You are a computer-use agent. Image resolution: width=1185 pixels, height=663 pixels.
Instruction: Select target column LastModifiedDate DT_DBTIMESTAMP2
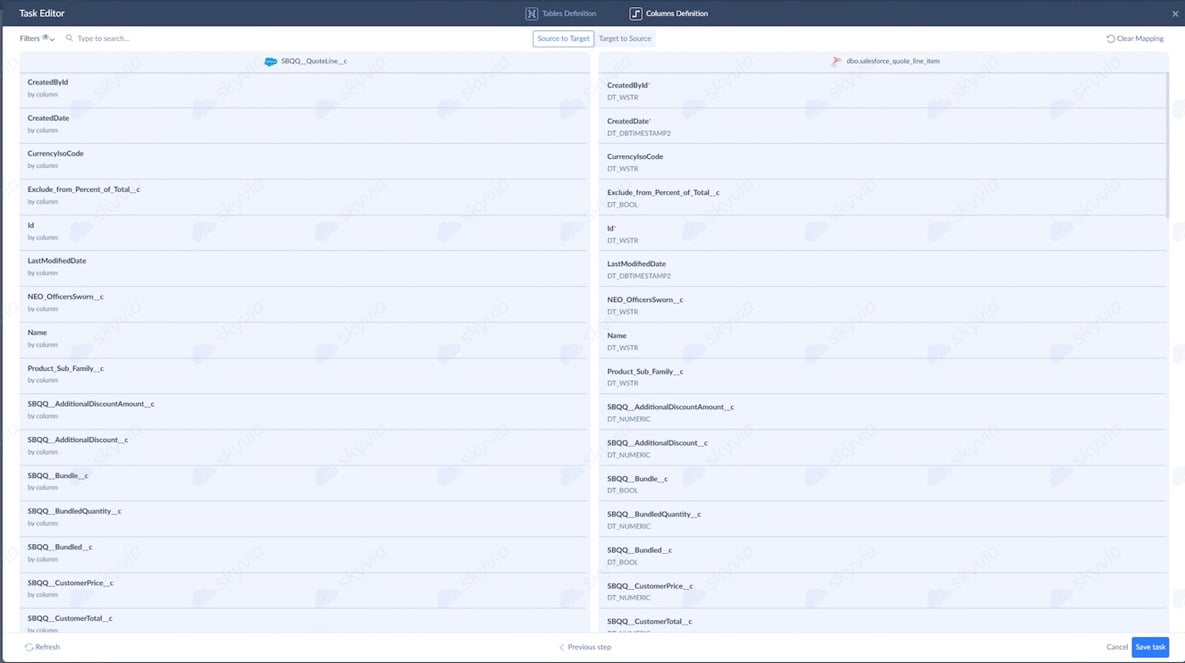click(x=882, y=269)
